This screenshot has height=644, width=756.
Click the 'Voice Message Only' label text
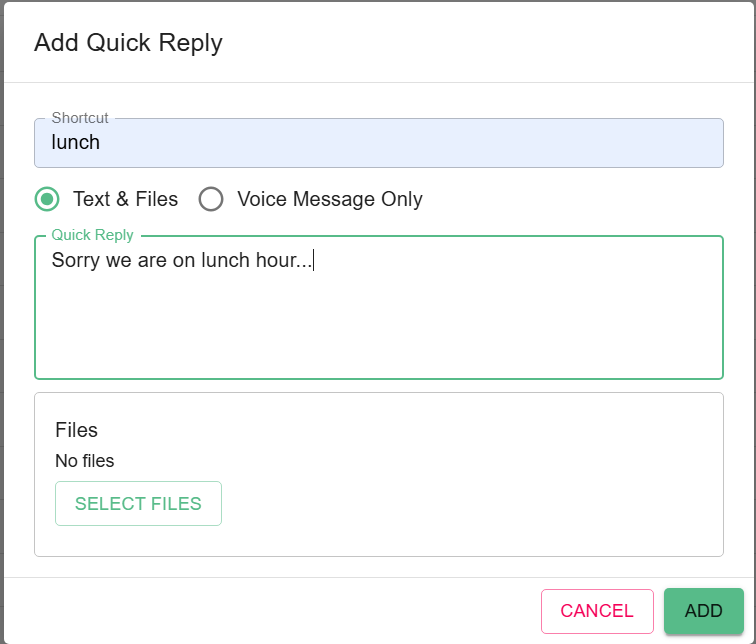(x=329, y=199)
